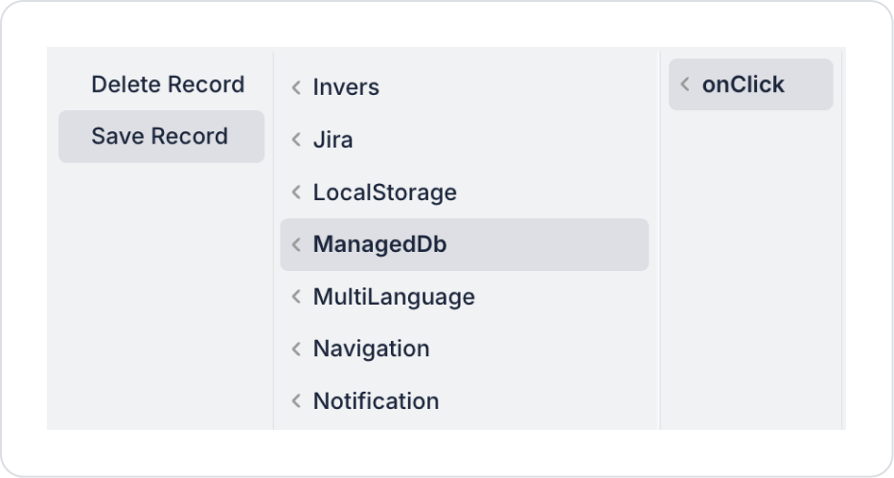Image resolution: width=894 pixels, height=478 pixels.
Task: Click the chevron beside Invers
Action: [x=296, y=88]
